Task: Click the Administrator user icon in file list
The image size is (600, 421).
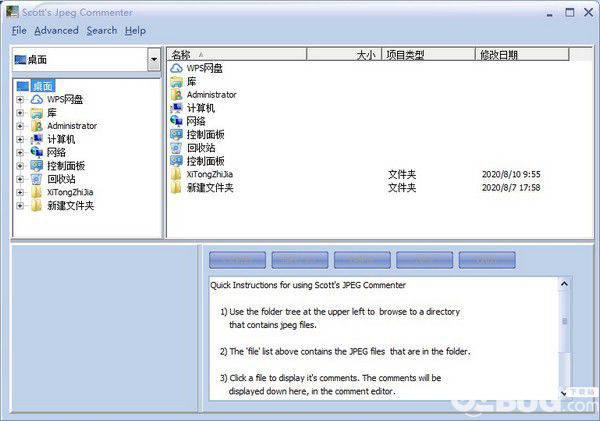Action: pos(176,95)
